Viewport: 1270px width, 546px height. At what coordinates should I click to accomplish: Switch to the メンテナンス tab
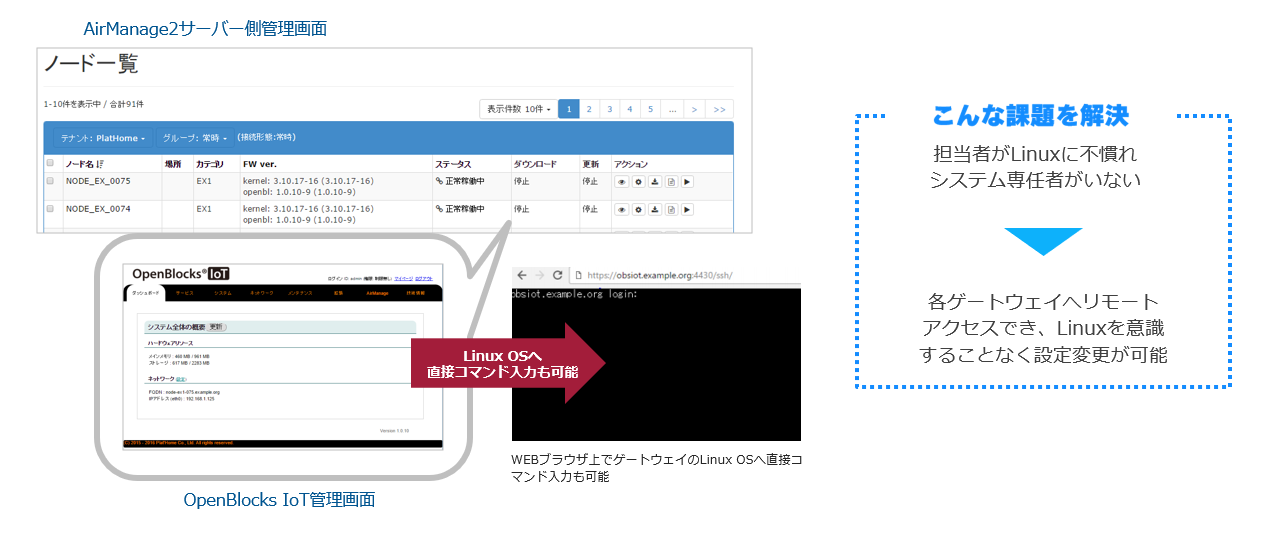[x=300, y=293]
